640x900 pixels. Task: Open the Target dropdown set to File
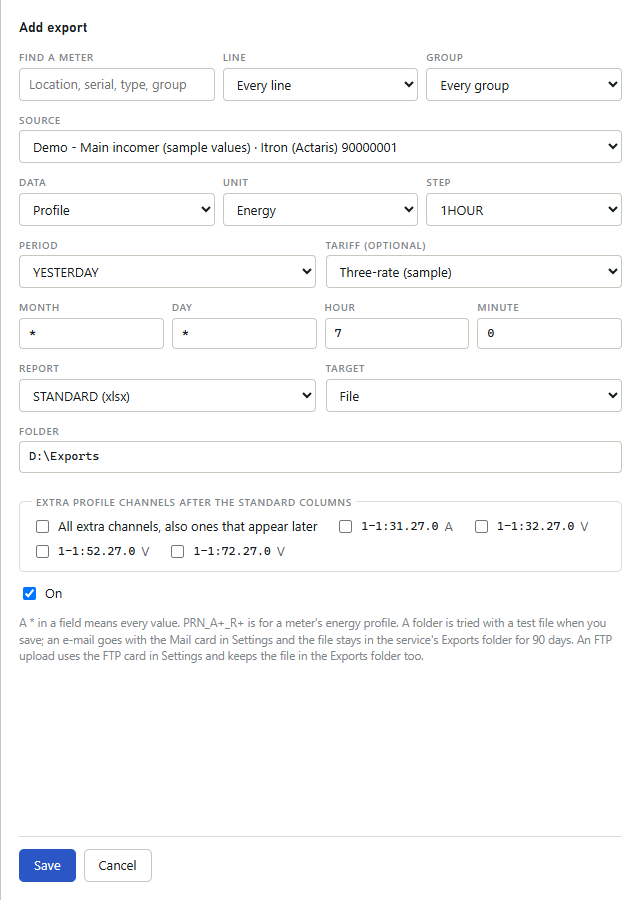pos(474,395)
